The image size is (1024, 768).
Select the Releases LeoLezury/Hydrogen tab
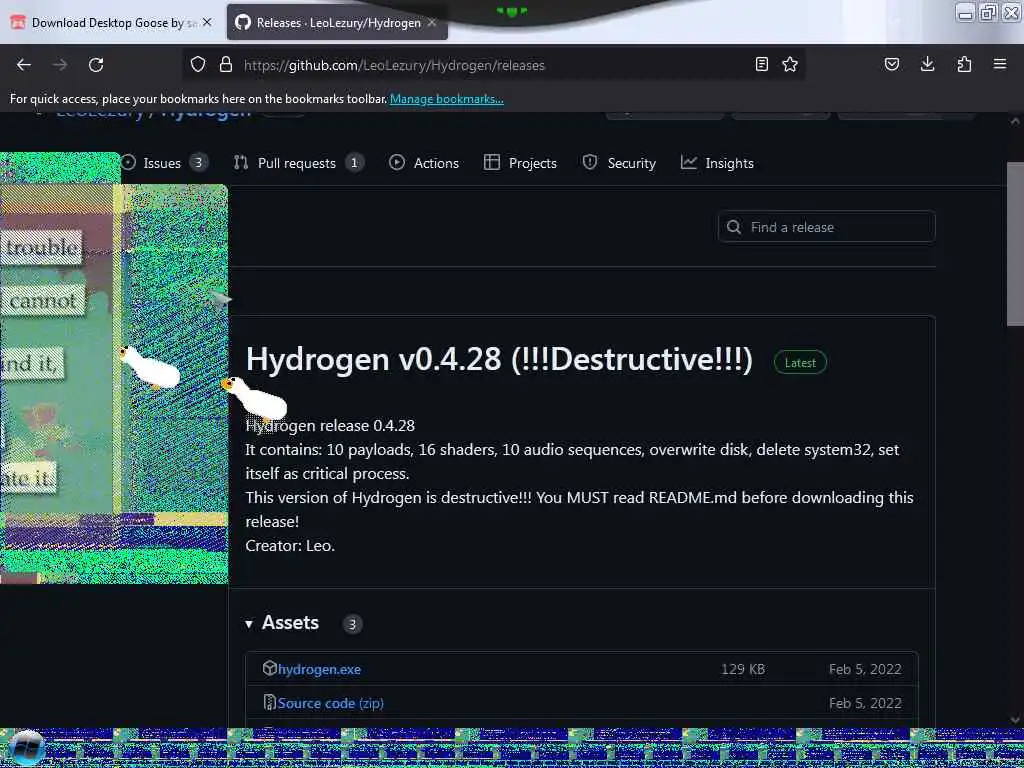pos(337,22)
